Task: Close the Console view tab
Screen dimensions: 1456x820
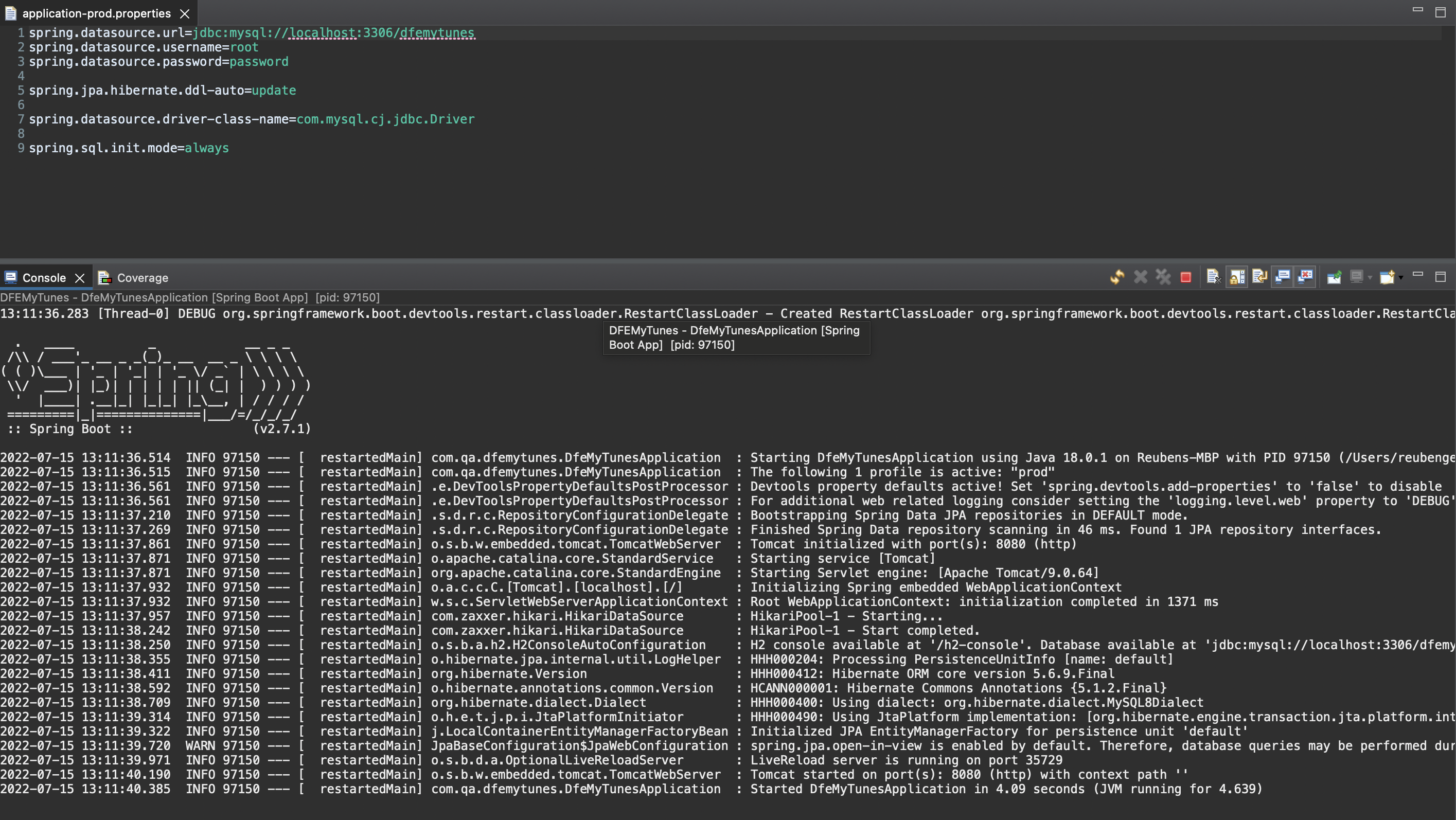Action: click(x=80, y=278)
